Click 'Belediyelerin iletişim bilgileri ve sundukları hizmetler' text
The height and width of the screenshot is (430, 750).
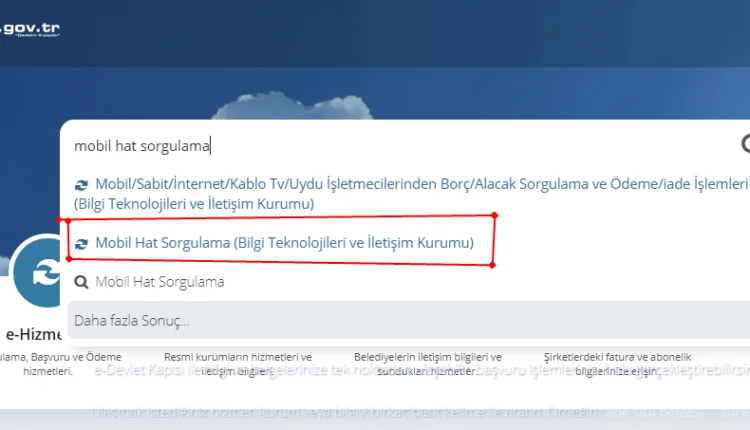pyautogui.click(x=428, y=364)
